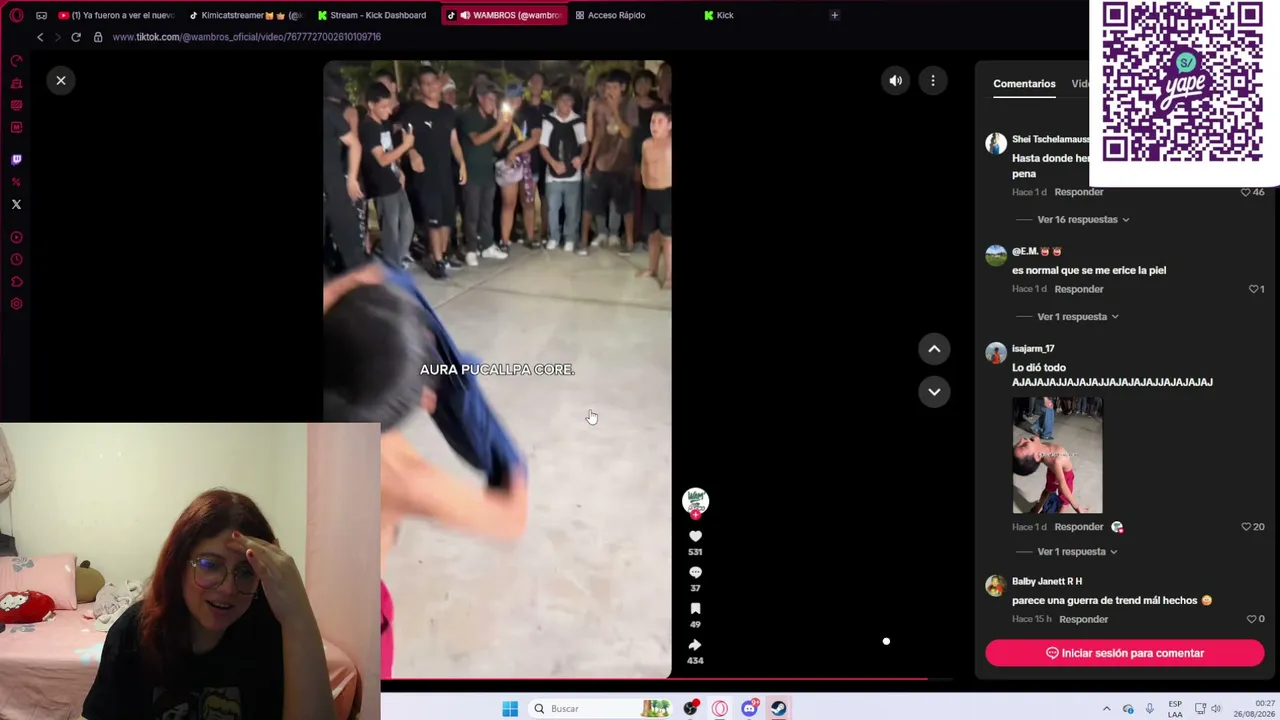Switch to the Kimicatstreamer TikTok tab
1280x720 pixels.
pos(245,15)
